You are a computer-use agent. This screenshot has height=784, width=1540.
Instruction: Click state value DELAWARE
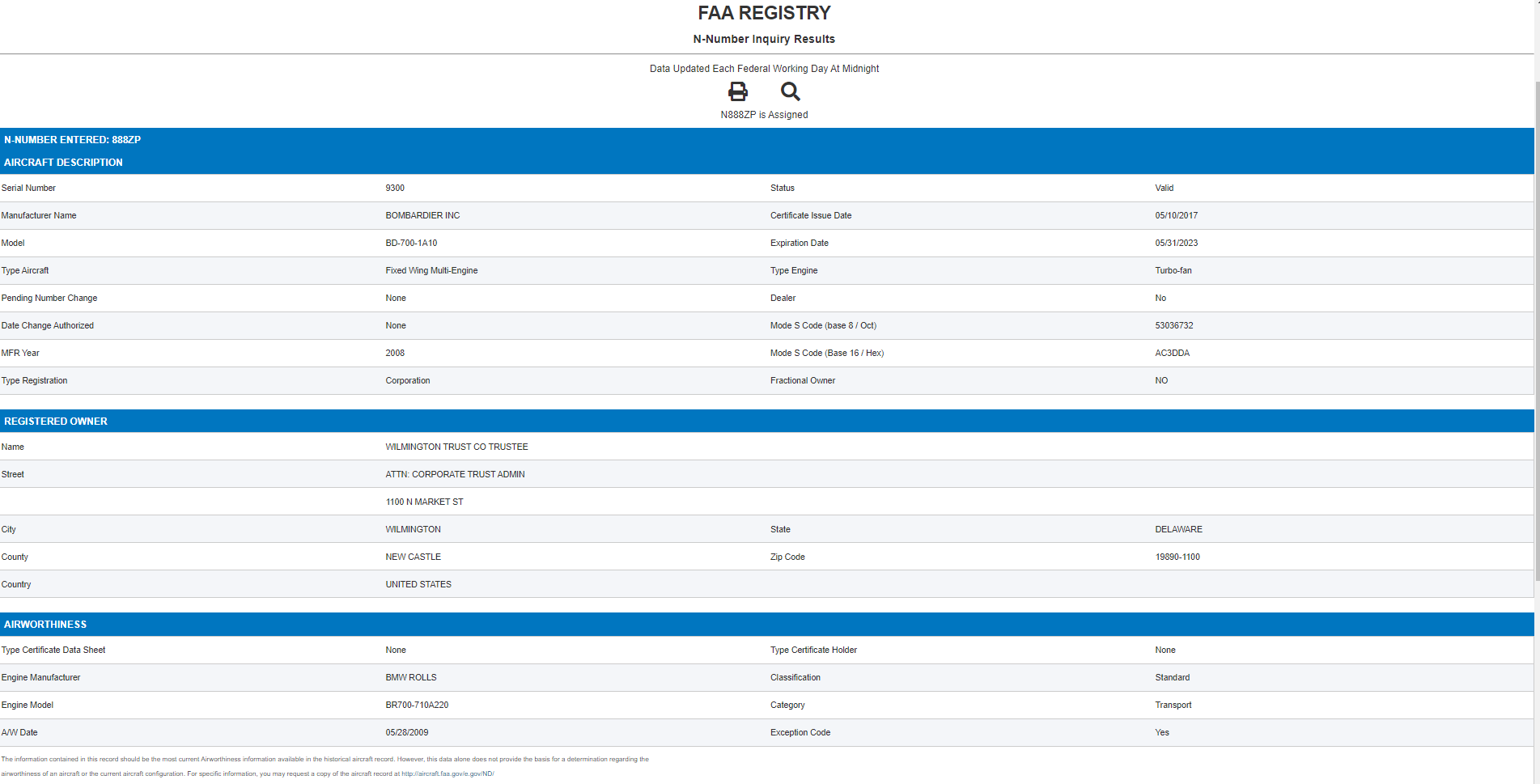pyautogui.click(x=1178, y=529)
